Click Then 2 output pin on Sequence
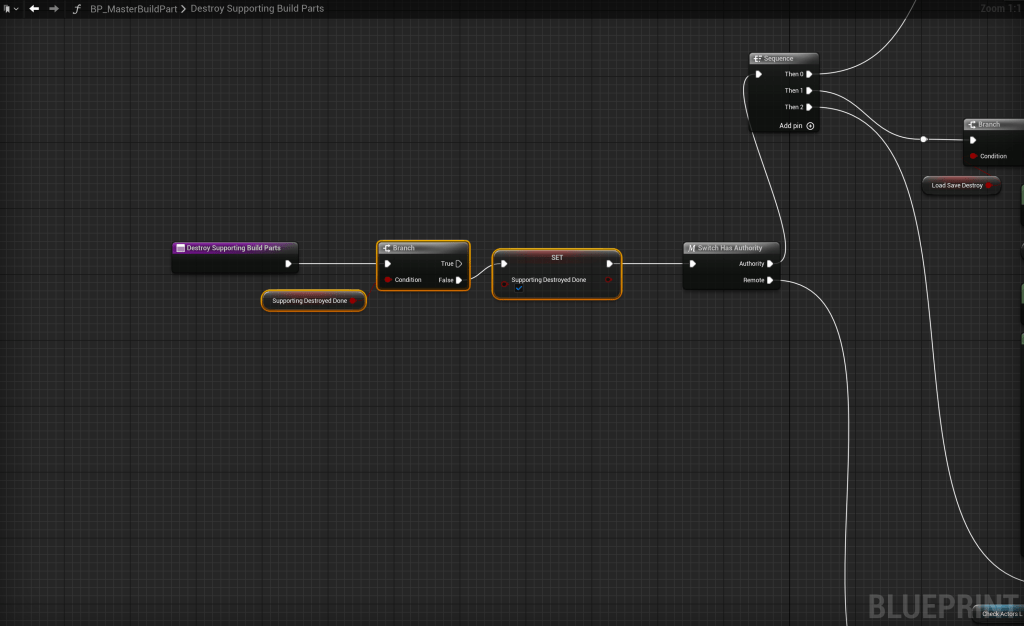The width and height of the screenshot is (1024, 626). (809, 107)
